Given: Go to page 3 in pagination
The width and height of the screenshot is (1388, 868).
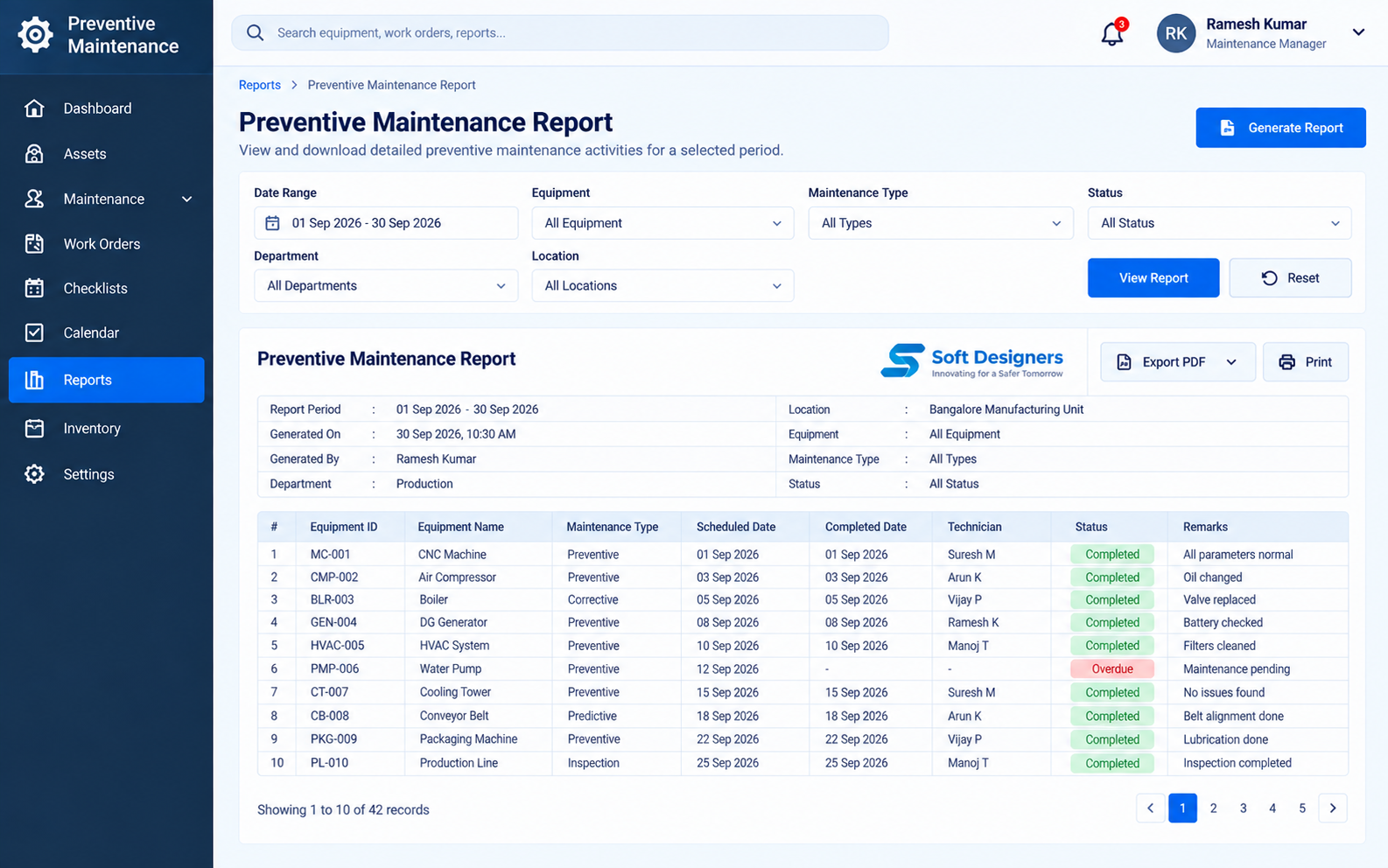Looking at the screenshot, I should pyautogui.click(x=1243, y=808).
